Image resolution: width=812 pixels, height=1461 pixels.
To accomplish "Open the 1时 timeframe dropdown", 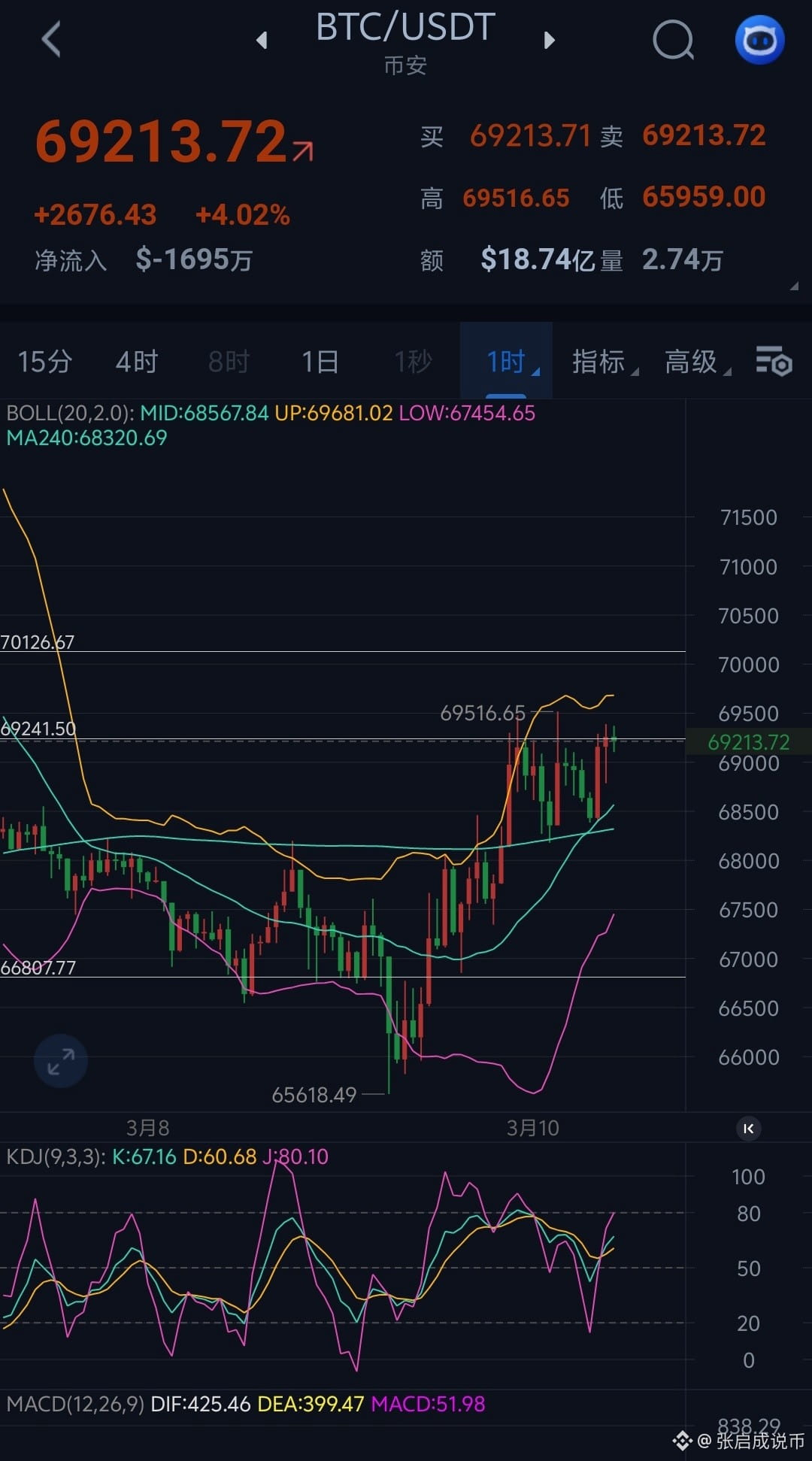I will coord(506,360).
